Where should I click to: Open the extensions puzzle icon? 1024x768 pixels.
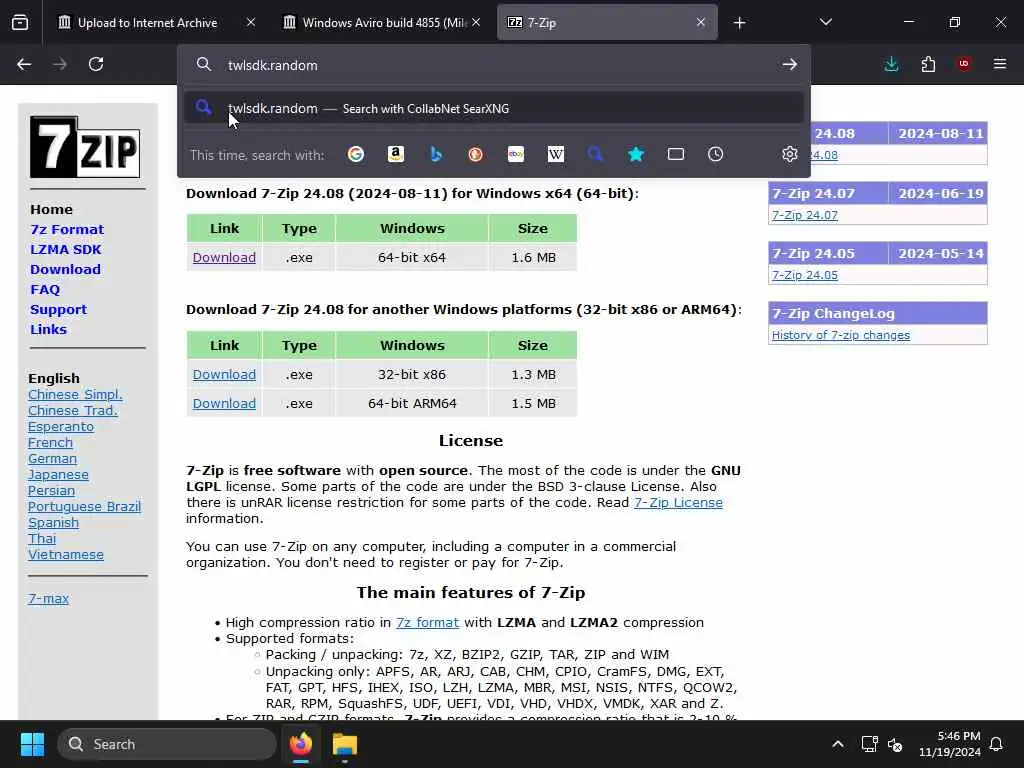pyautogui.click(x=928, y=64)
